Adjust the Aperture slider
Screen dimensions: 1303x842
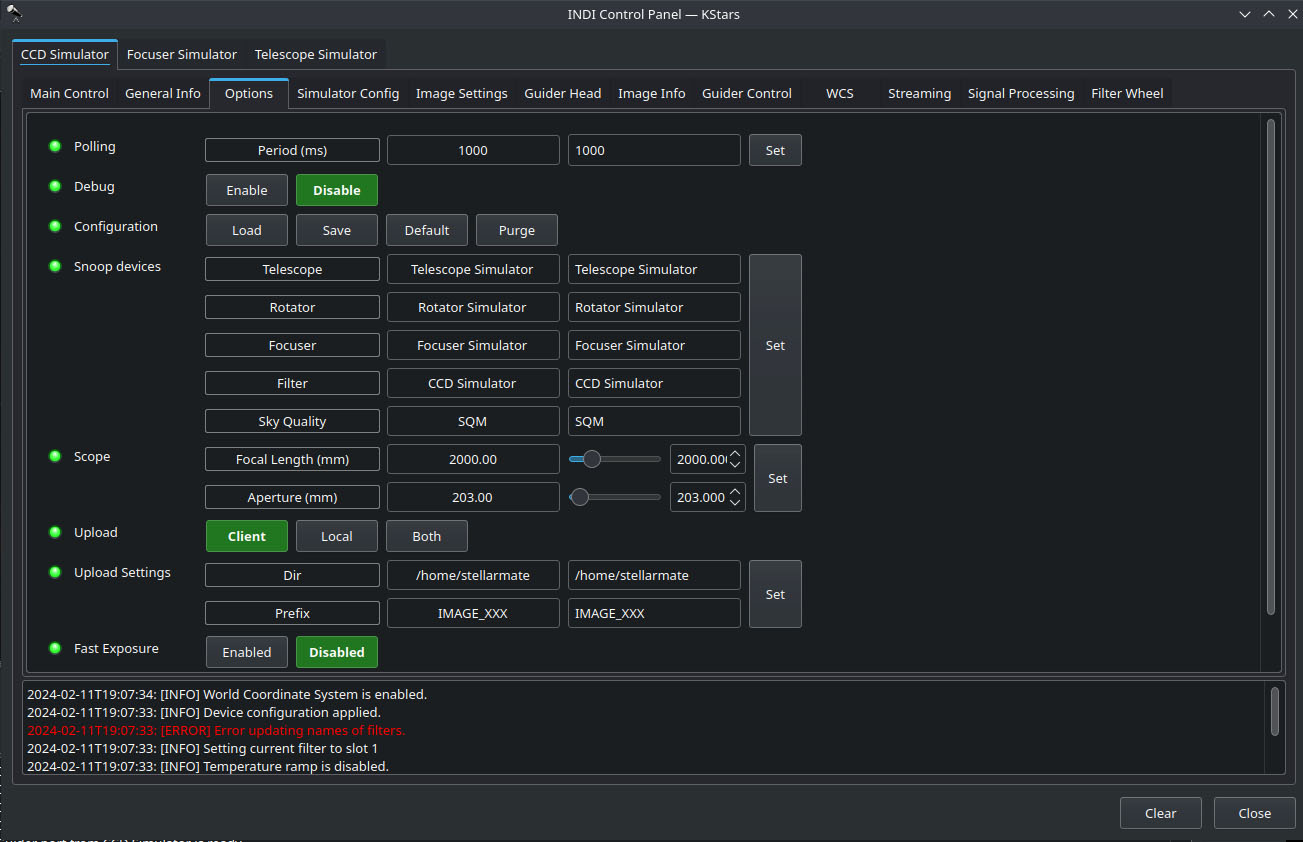(x=614, y=497)
